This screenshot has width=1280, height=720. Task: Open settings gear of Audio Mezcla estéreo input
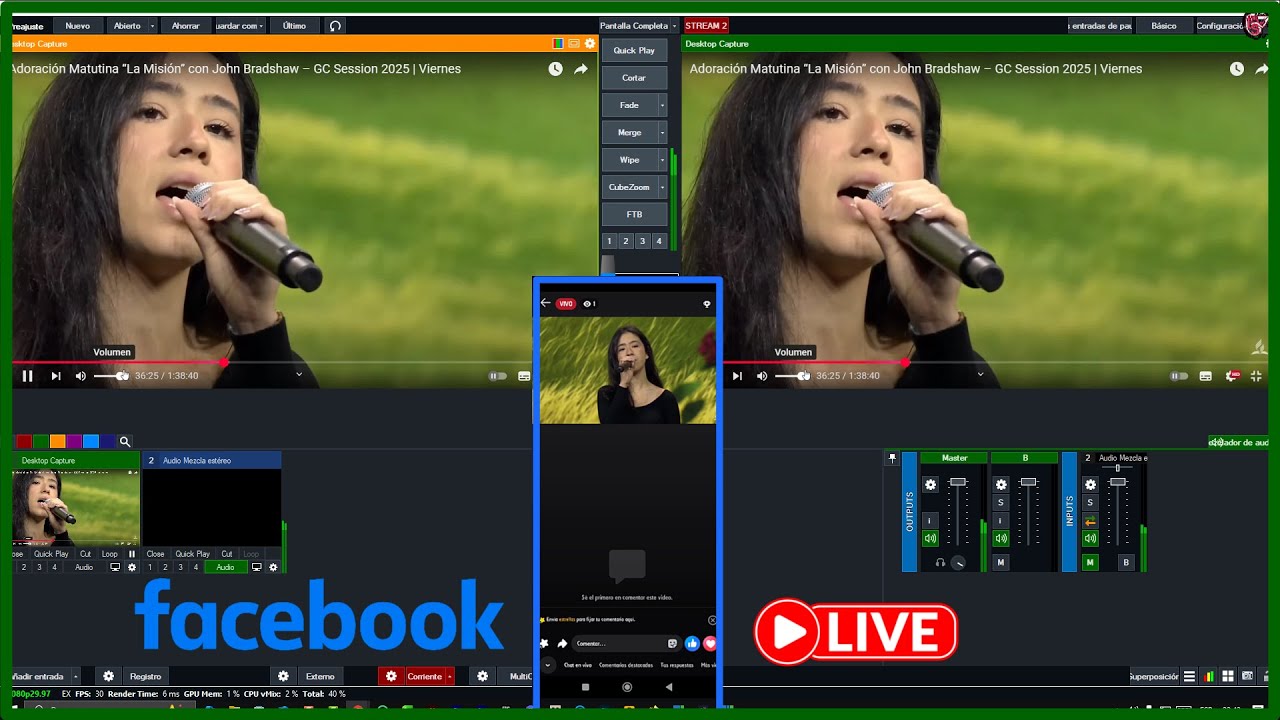[274, 567]
